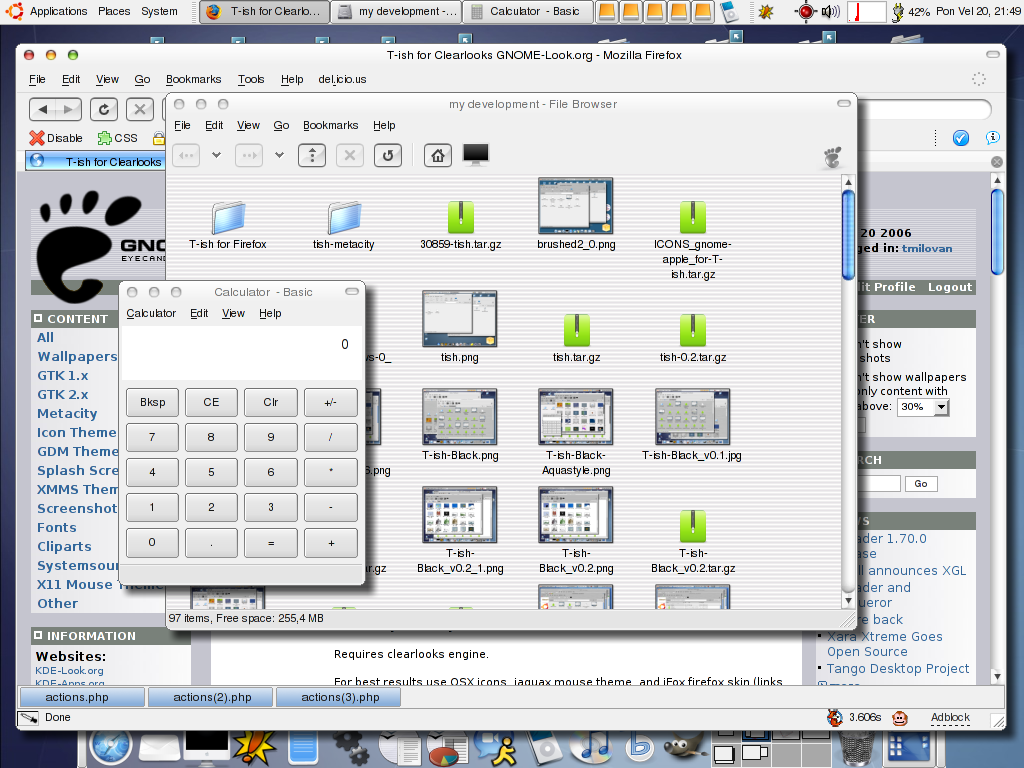Viewport: 1024px width, 768px height.
Task: Open Trash from the dock
Action: coord(856,748)
